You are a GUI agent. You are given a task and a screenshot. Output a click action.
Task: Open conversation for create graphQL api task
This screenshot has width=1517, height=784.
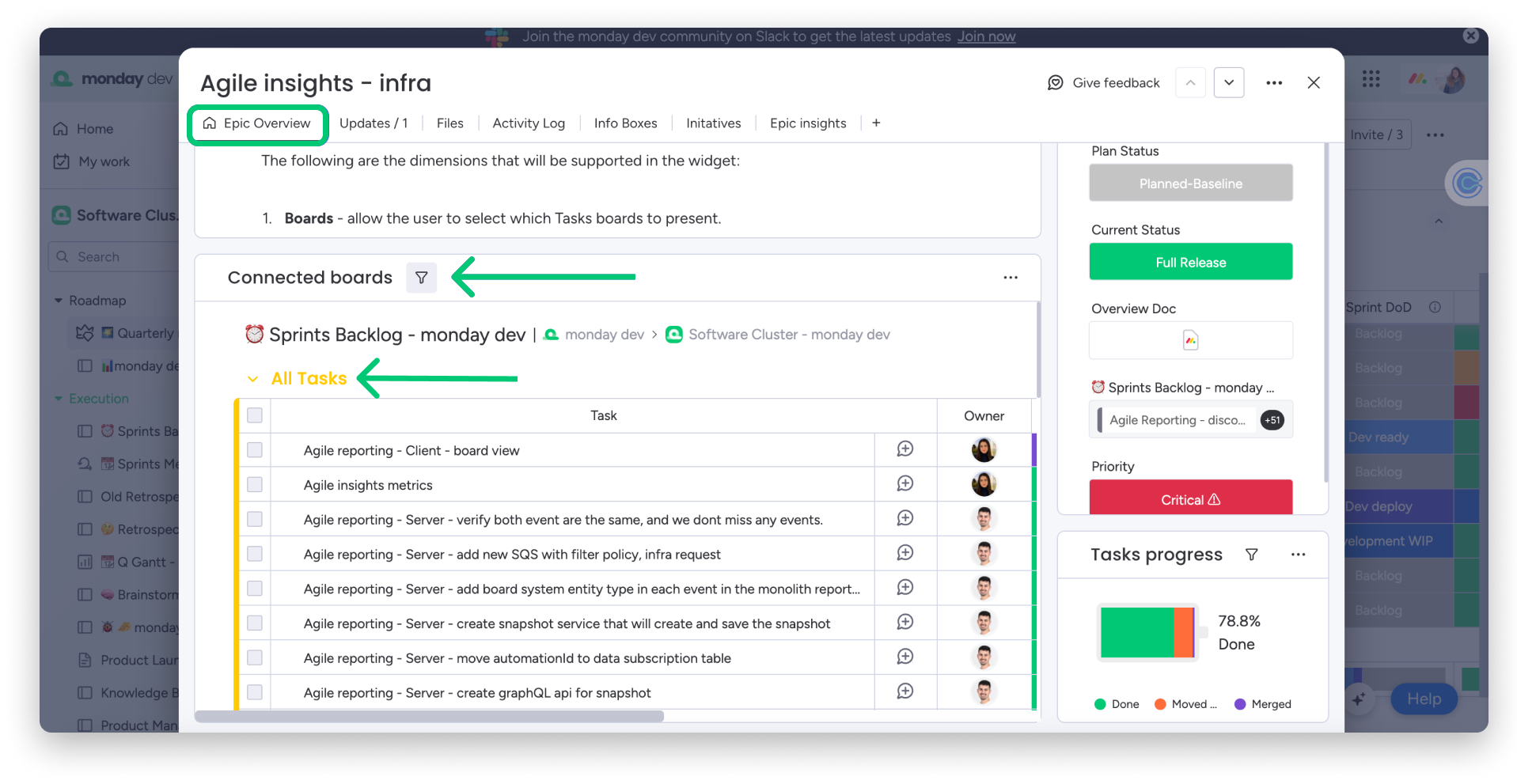(x=905, y=691)
